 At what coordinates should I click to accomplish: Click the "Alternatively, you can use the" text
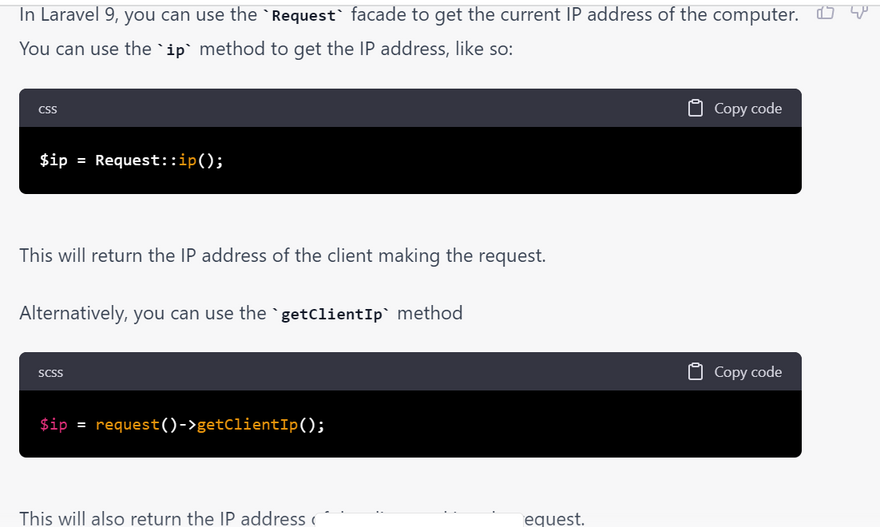[142, 313]
